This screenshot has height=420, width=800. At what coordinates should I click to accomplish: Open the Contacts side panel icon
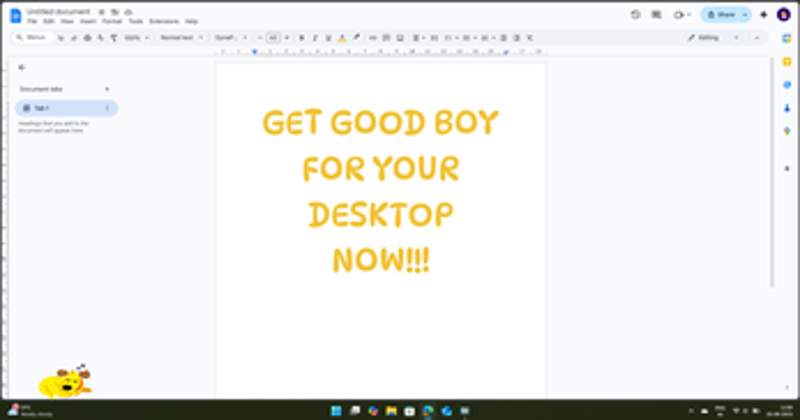coord(787,108)
